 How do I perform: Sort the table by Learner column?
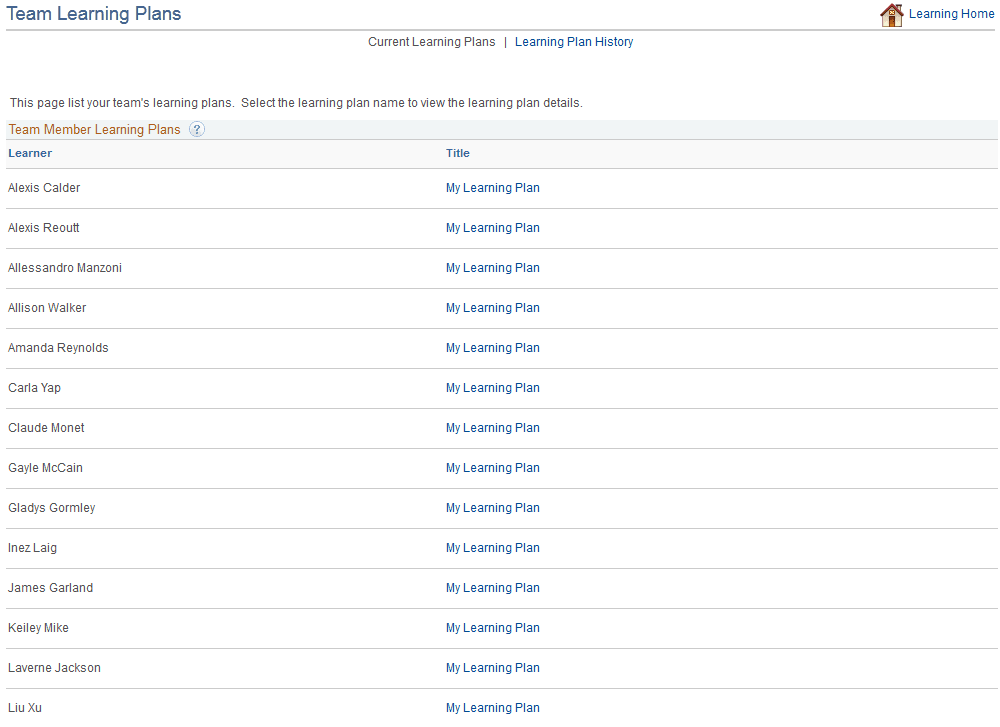(x=30, y=153)
